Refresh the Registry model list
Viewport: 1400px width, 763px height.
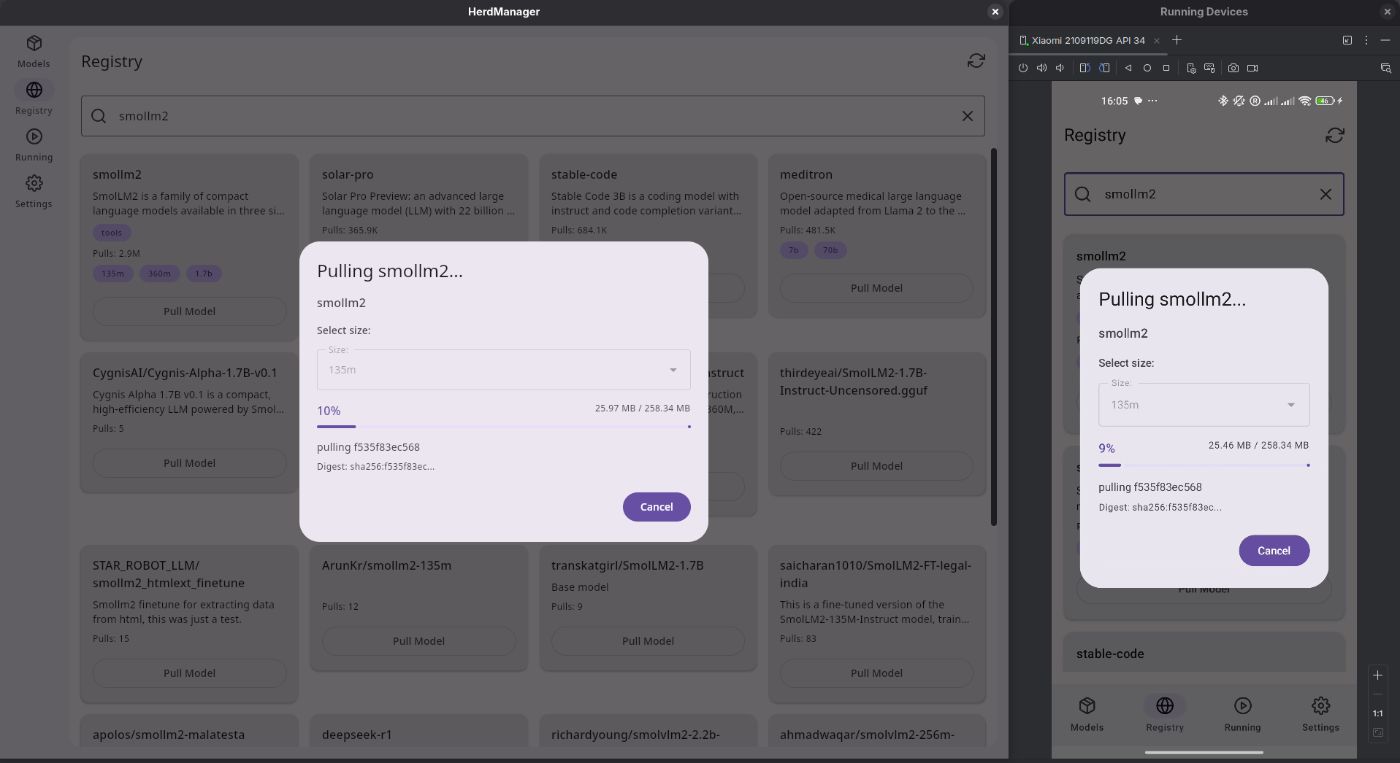click(x=975, y=60)
